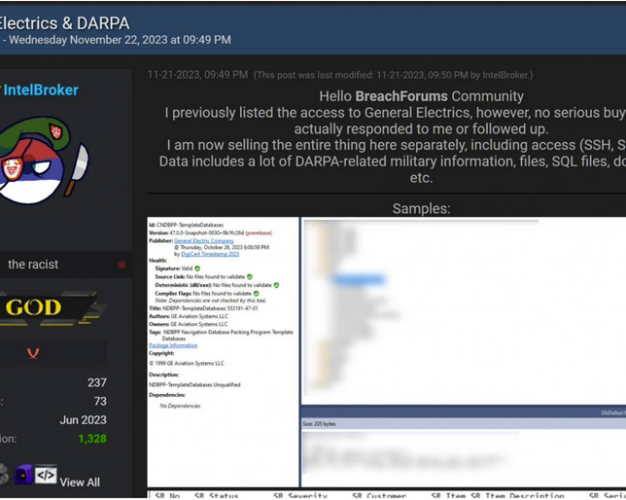Open View All awards link
The image size is (626, 500).
(79, 482)
